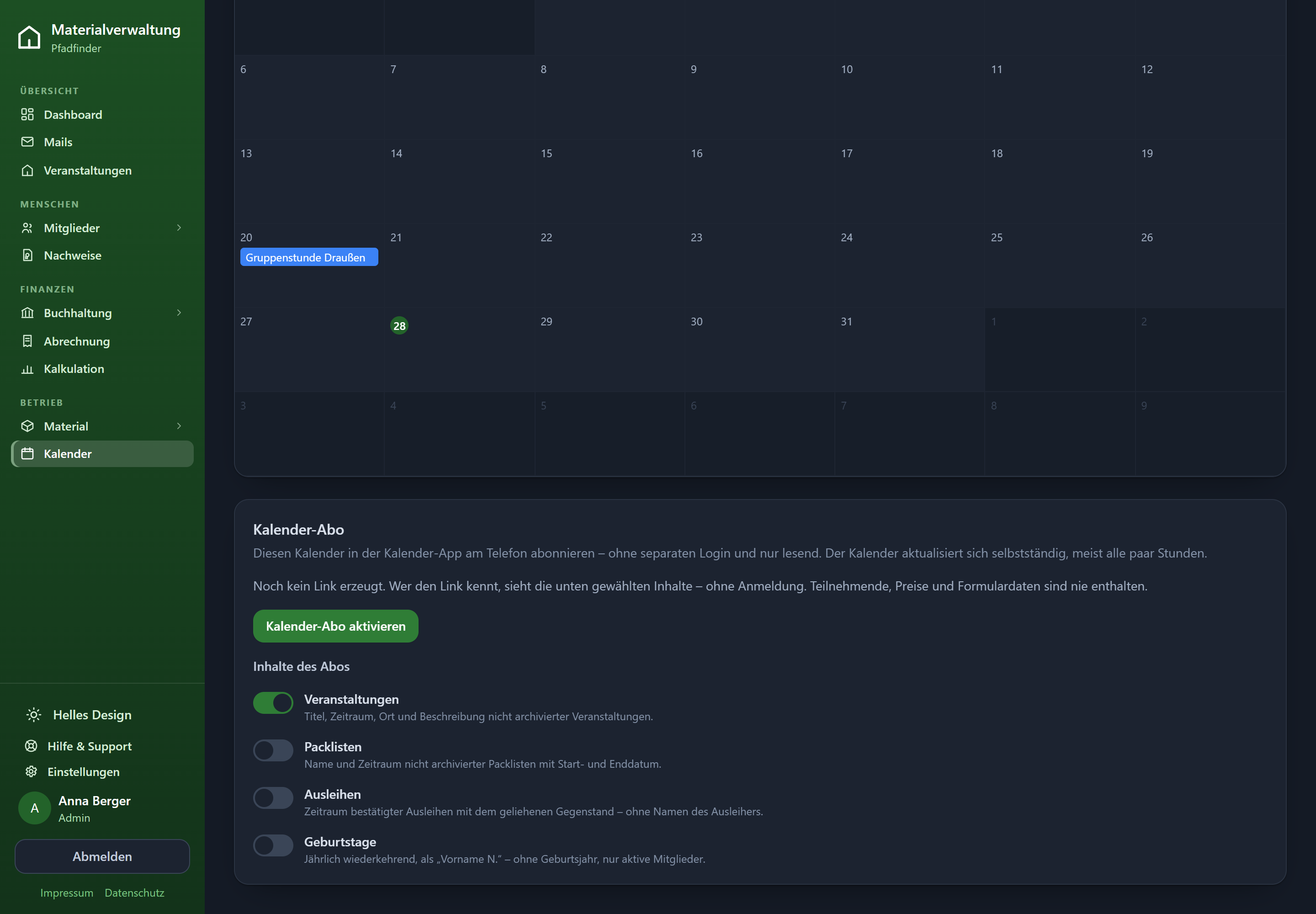The height and width of the screenshot is (914, 1316).
Task: Expand the Mitglieder submenu chevron
Action: pos(179,228)
